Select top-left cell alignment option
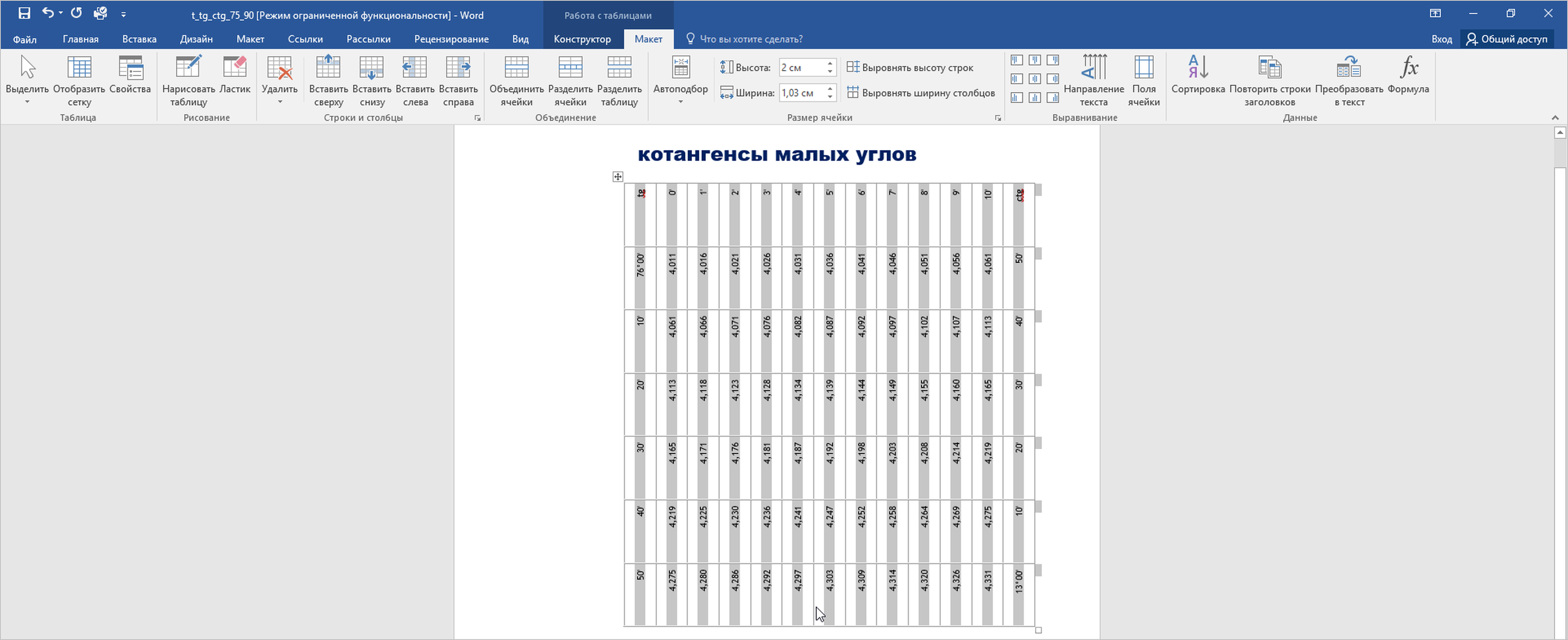The height and width of the screenshot is (640, 1568). tap(1017, 60)
